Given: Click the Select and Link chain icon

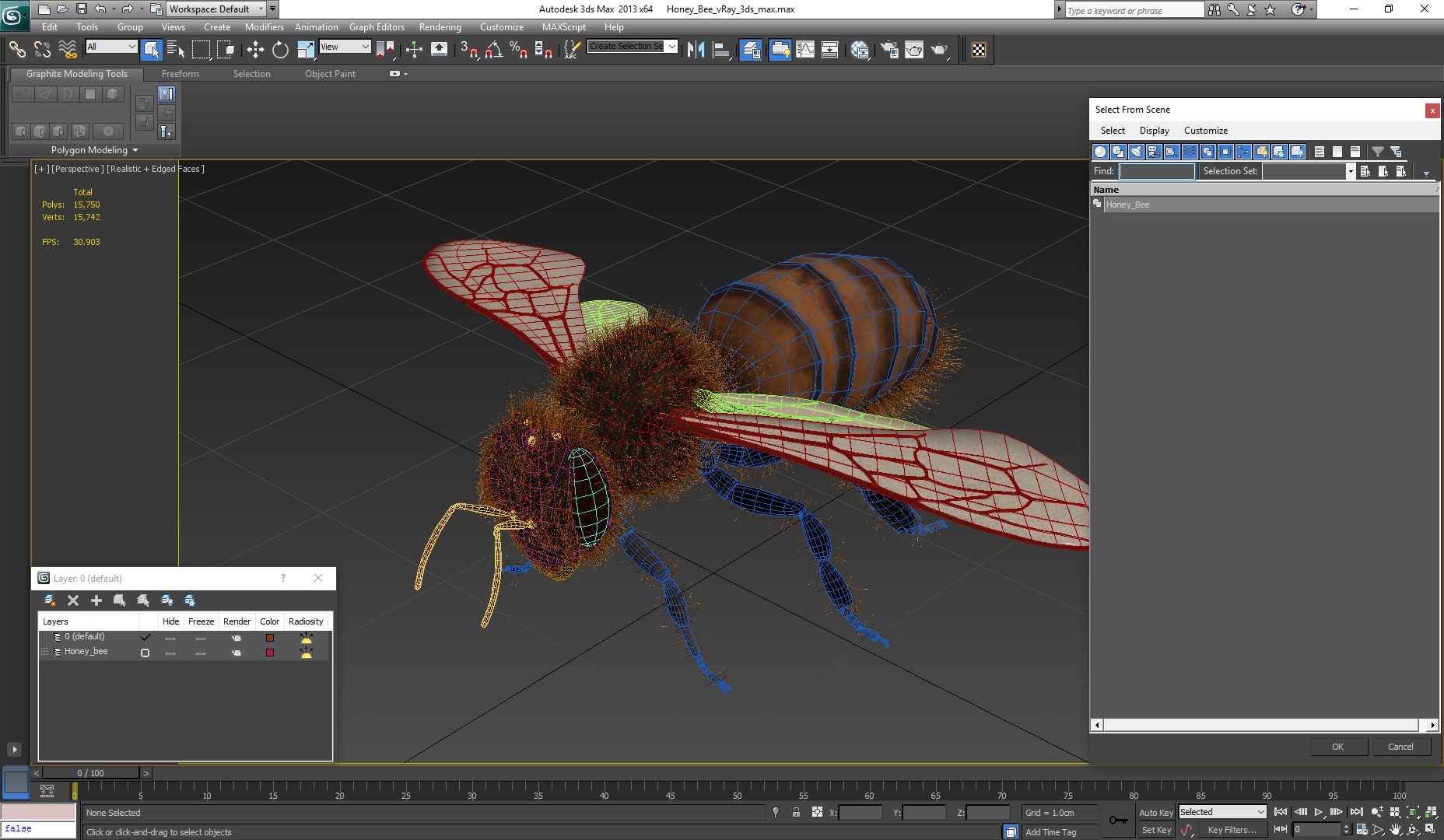Looking at the screenshot, I should [x=17, y=50].
